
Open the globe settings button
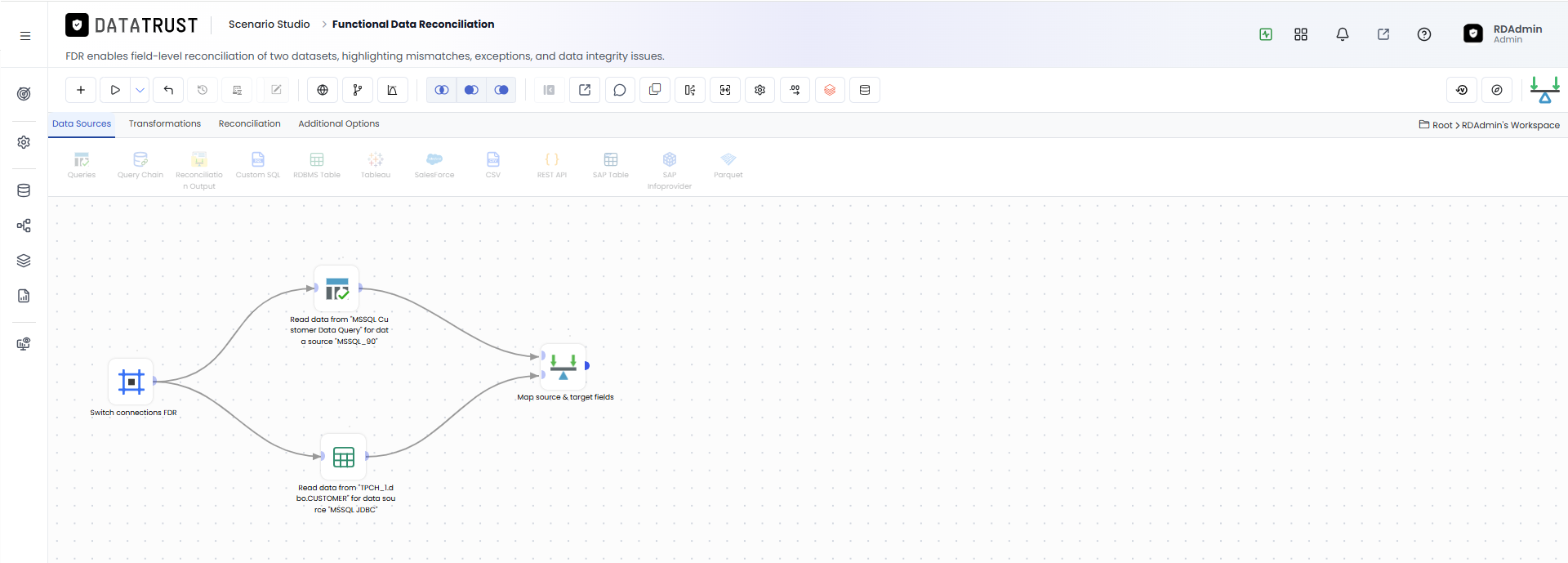[323, 90]
